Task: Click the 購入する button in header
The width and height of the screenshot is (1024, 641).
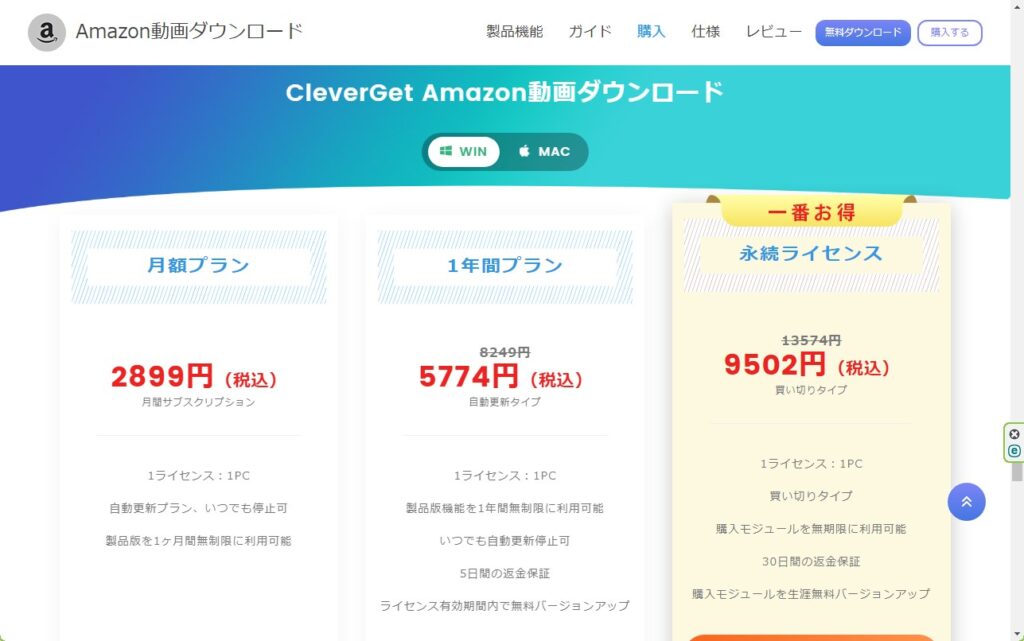Action: (x=949, y=33)
